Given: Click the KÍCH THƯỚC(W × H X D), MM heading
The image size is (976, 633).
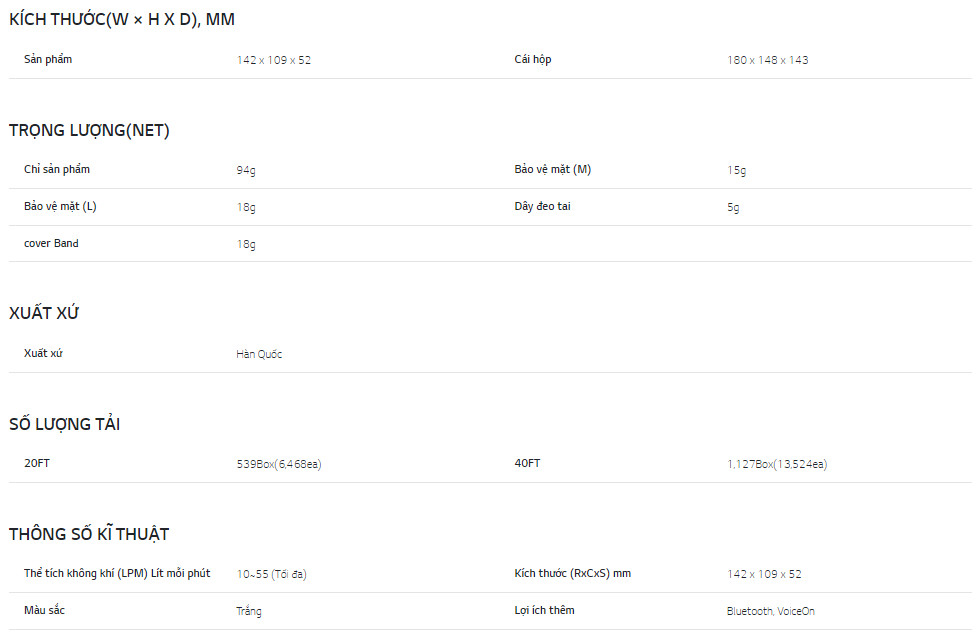Looking at the screenshot, I should [122, 19].
